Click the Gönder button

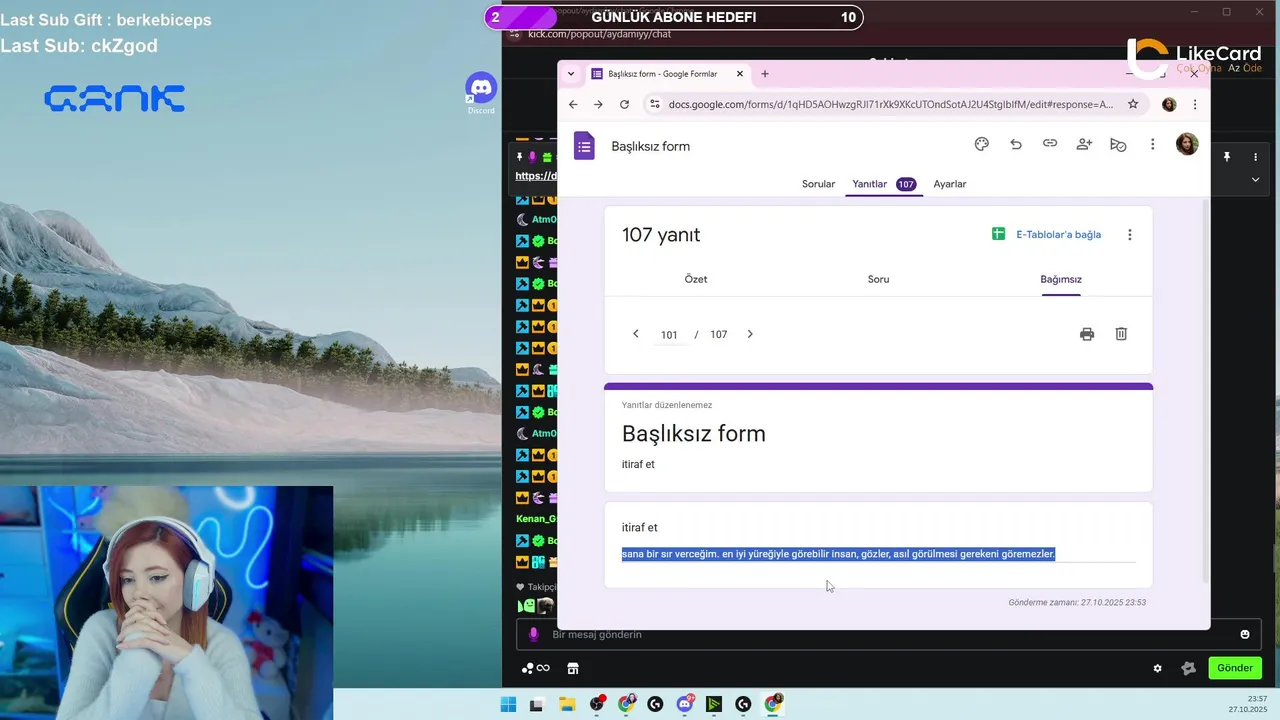pyautogui.click(x=1235, y=668)
